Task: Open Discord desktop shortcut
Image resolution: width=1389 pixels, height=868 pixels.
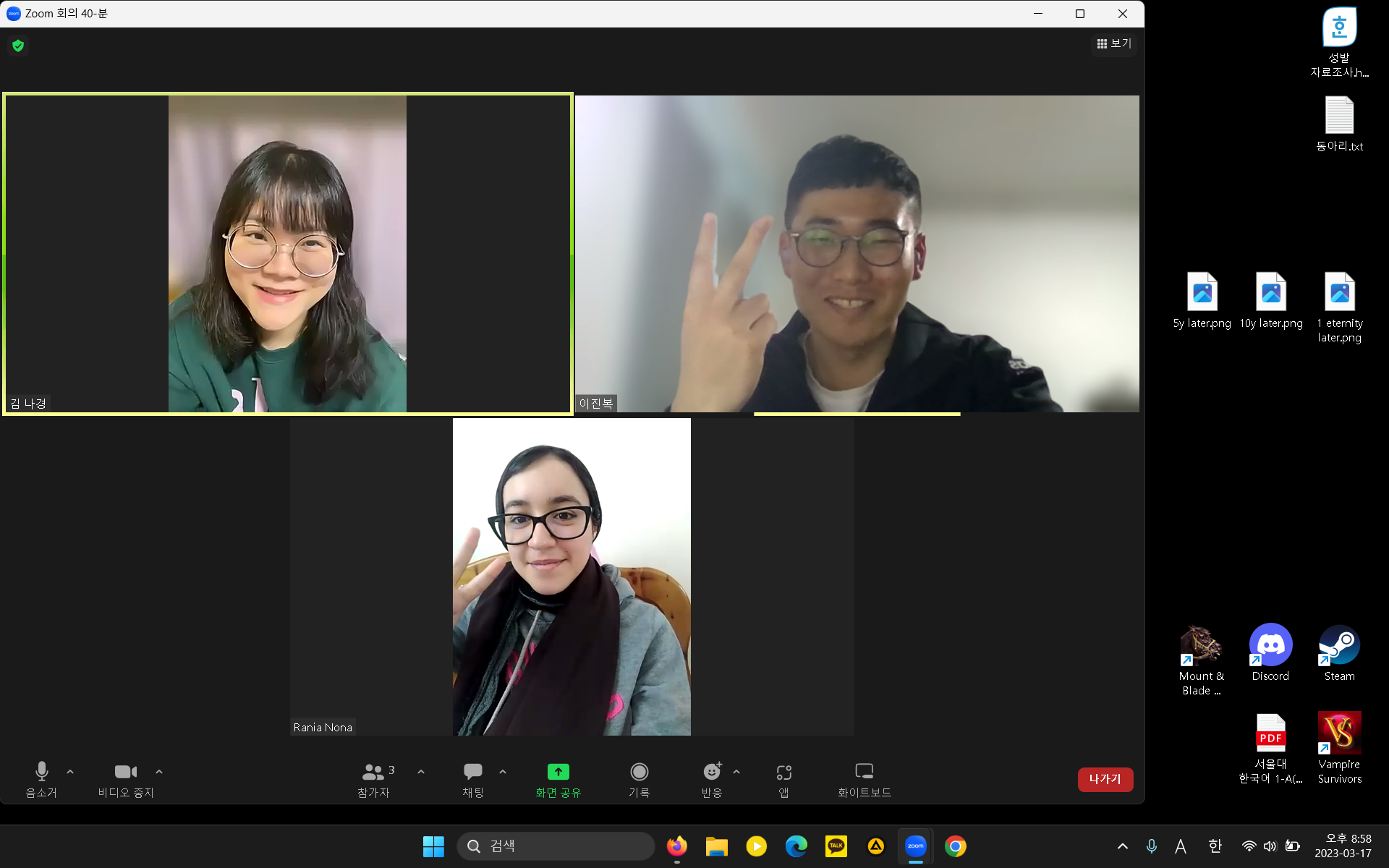Action: 1270,653
